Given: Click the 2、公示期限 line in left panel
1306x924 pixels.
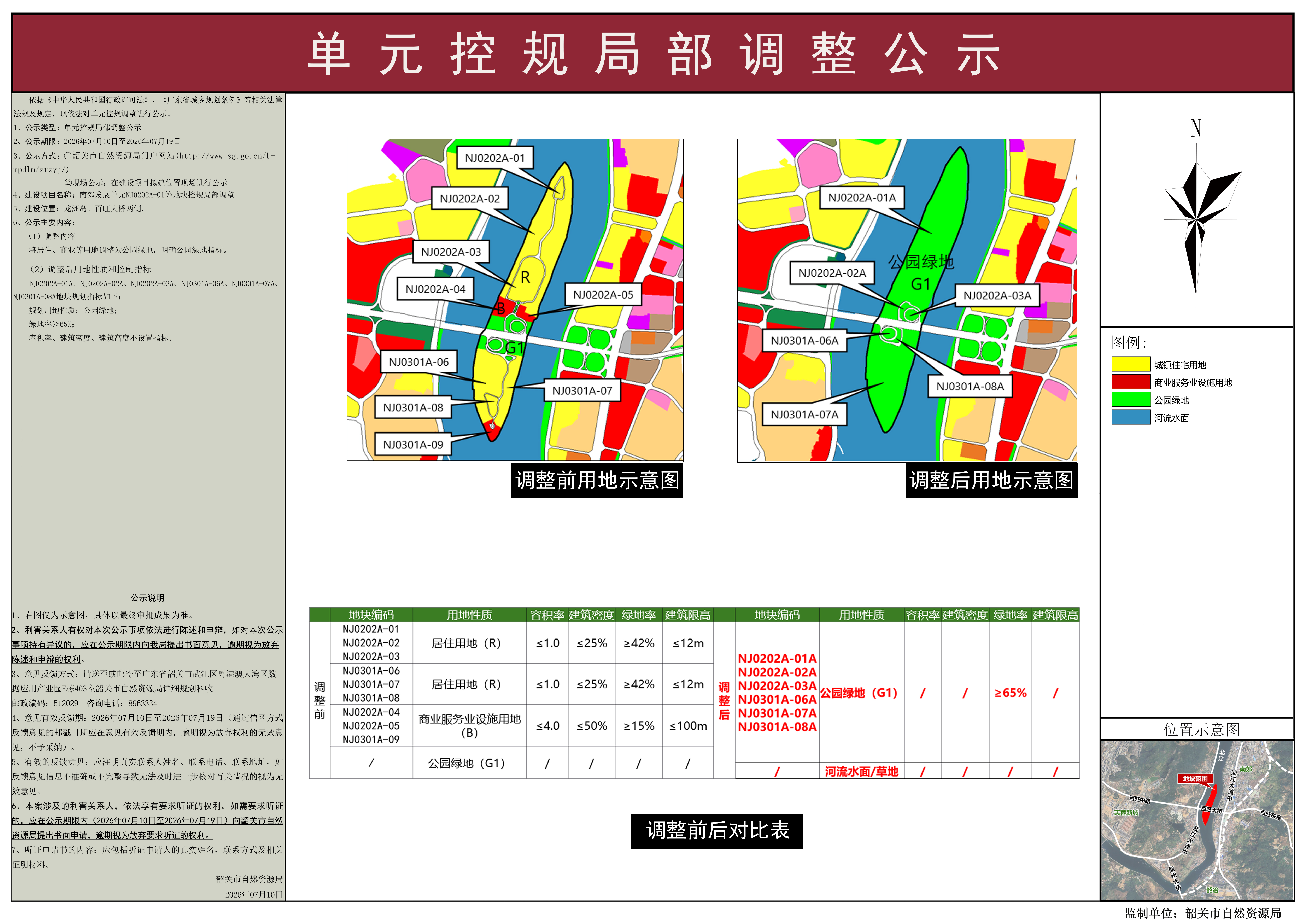Looking at the screenshot, I should pos(97,142).
